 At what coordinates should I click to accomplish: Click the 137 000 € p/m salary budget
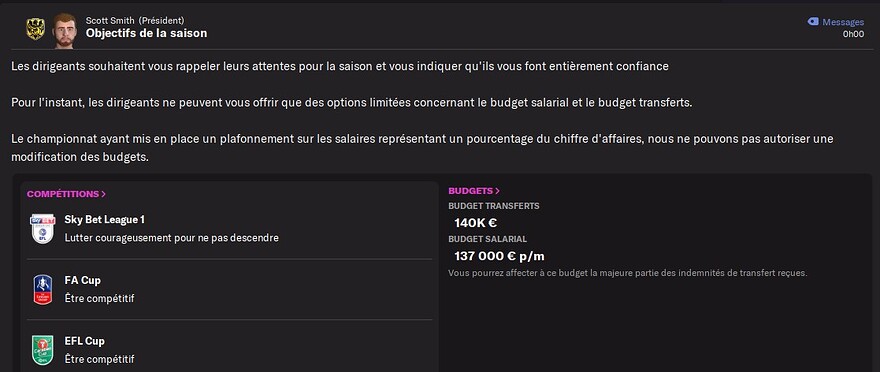(x=499, y=256)
